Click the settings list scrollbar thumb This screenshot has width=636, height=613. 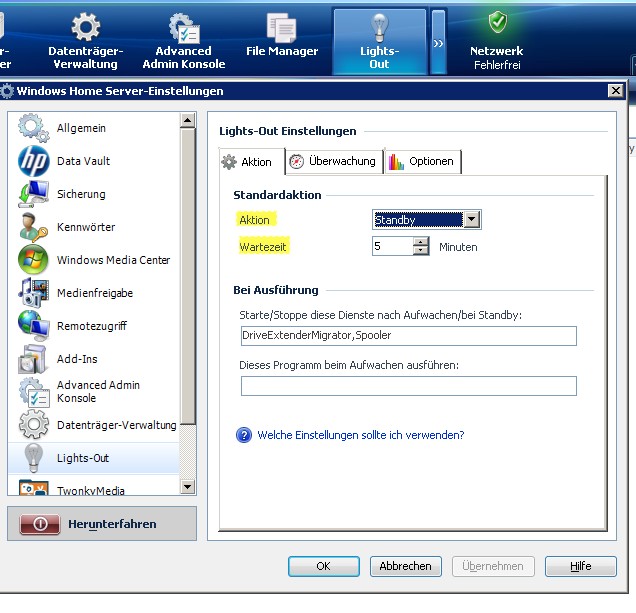pos(188,277)
